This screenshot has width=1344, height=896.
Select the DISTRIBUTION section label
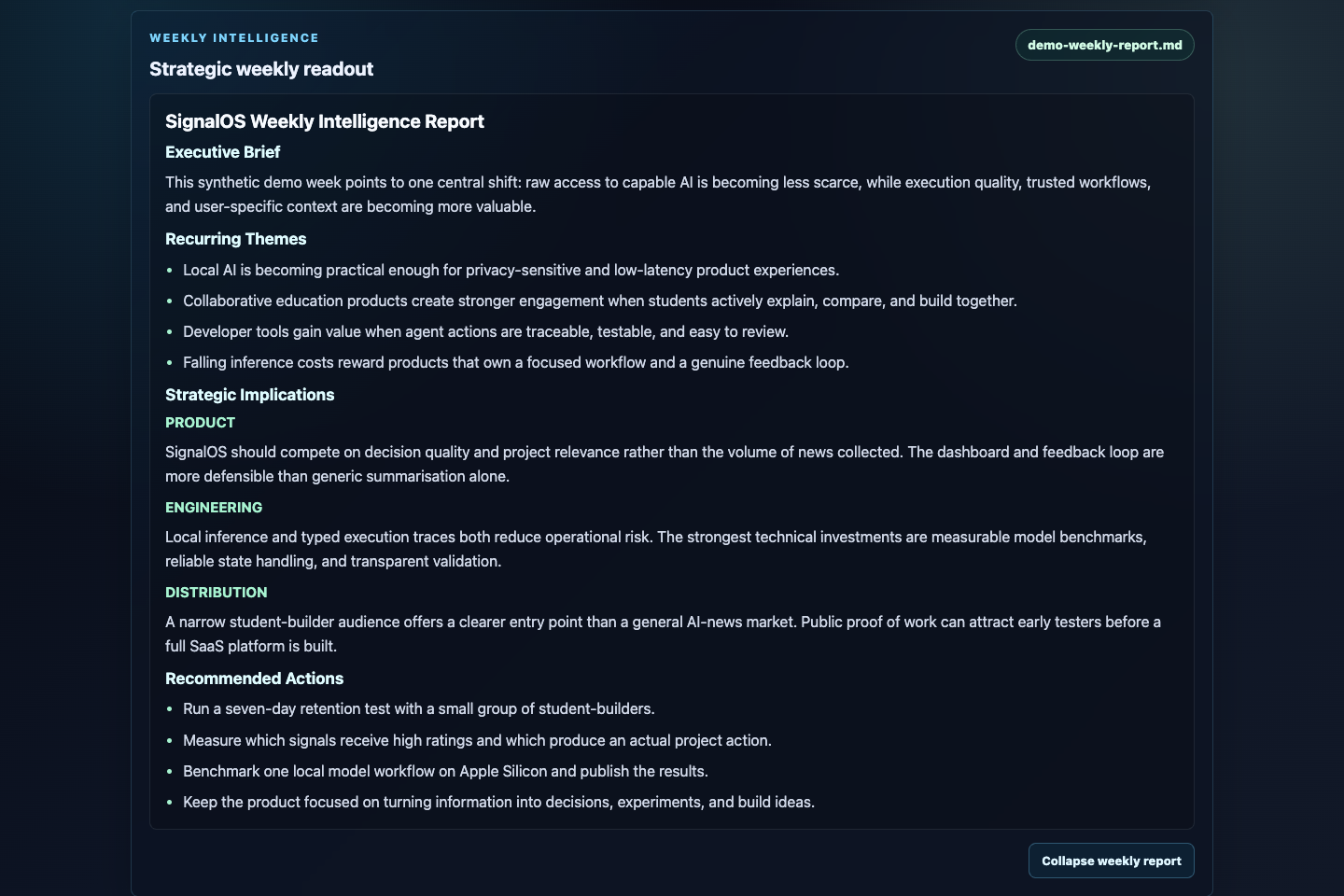216,593
